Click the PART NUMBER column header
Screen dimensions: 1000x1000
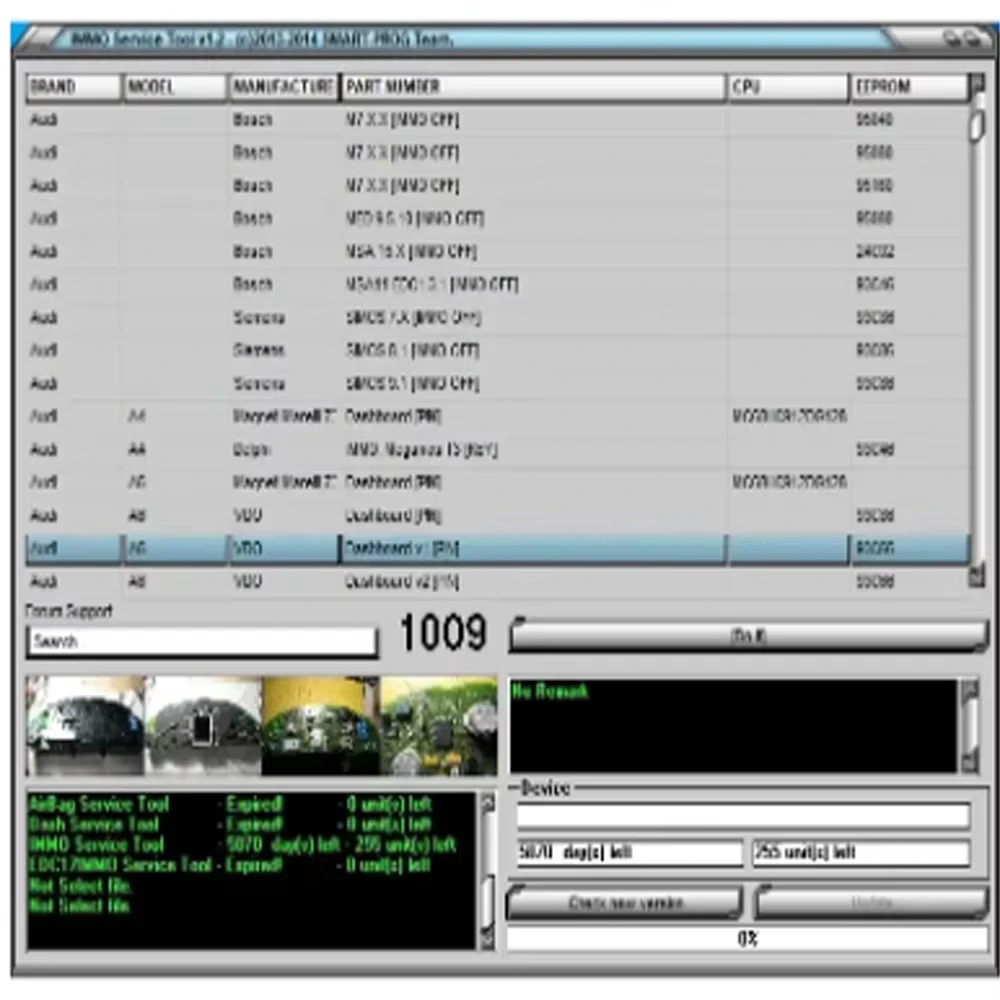click(x=533, y=87)
